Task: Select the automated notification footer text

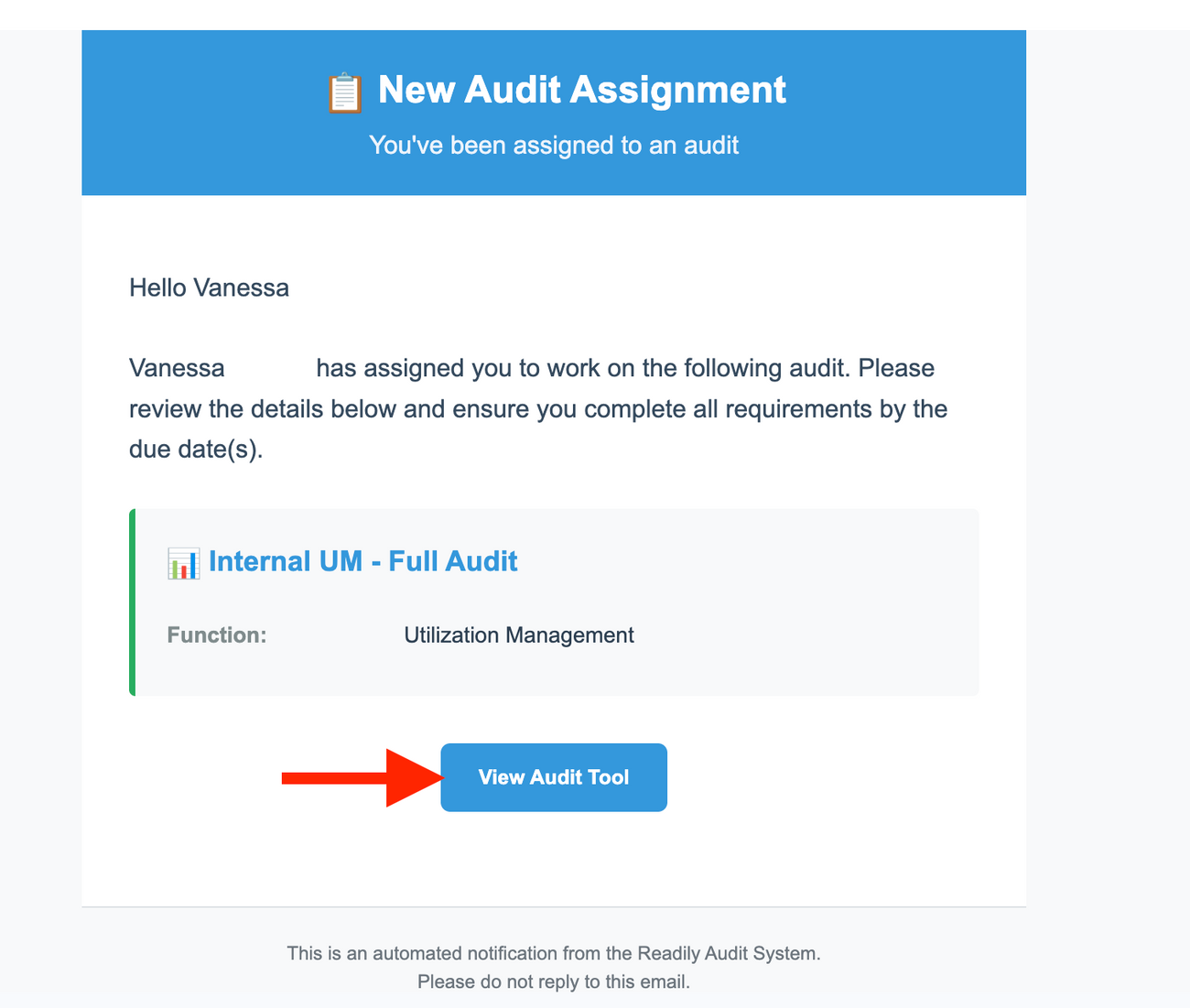Action: [x=553, y=953]
